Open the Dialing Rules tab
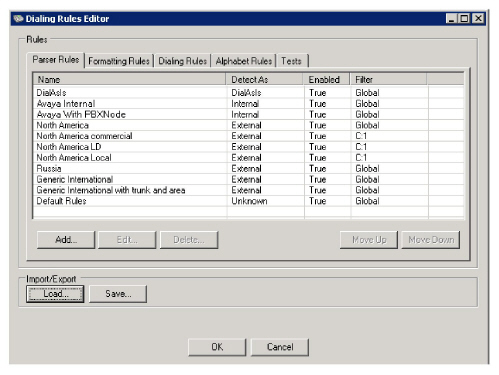 coord(182,61)
